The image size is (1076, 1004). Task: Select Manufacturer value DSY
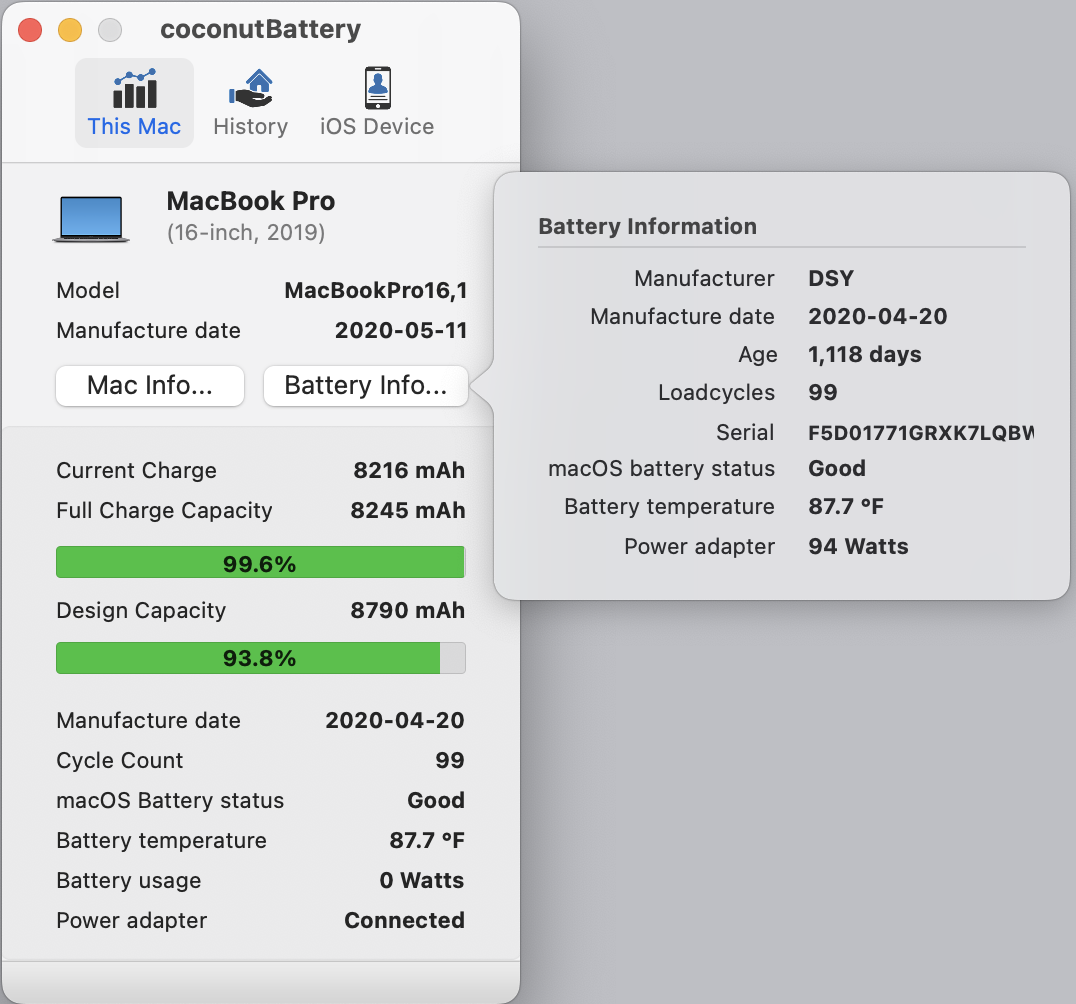tap(831, 279)
